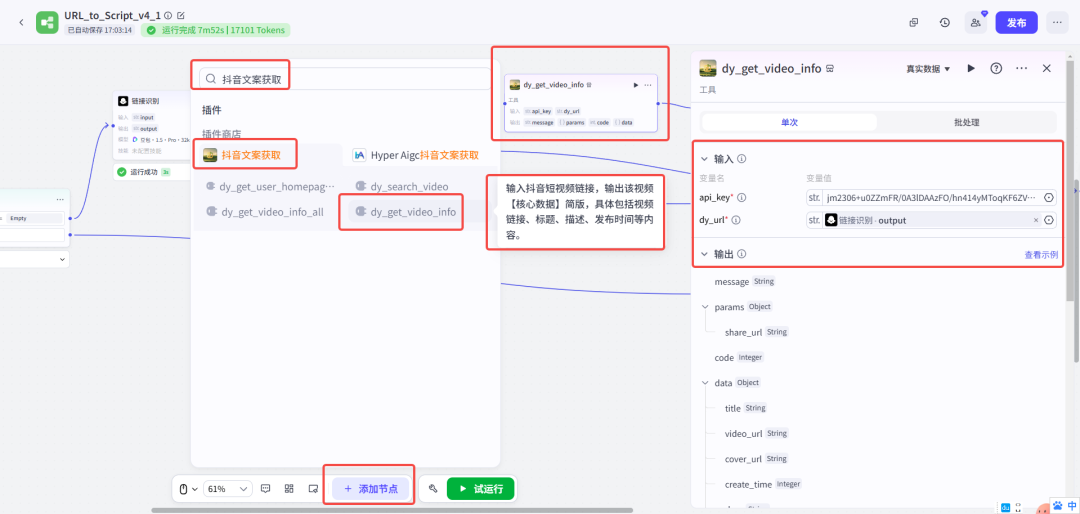Toggle the minimap icon in bottom toolbar
1080x514 pixels.
313,489
